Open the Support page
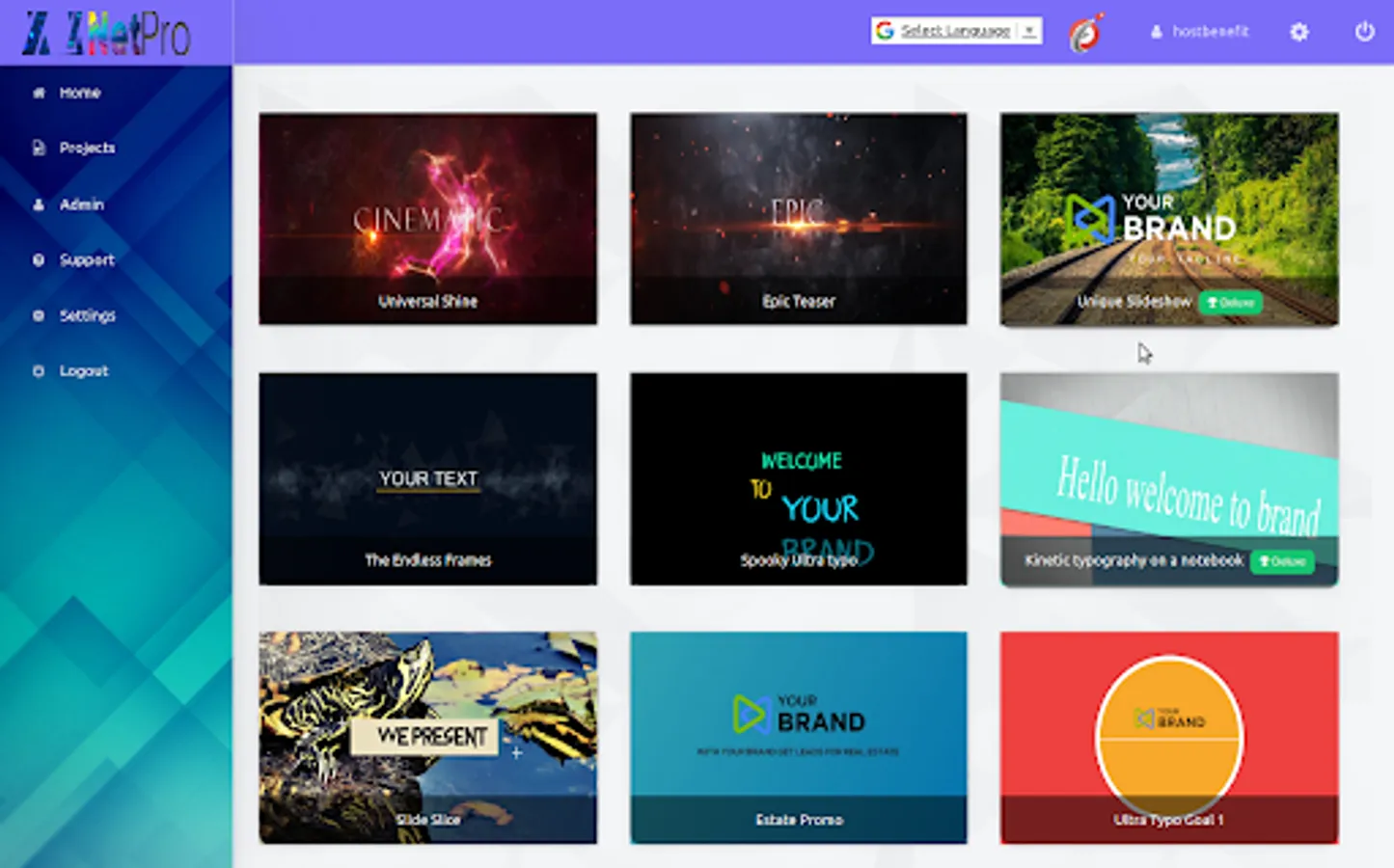1394x868 pixels. pyautogui.click(x=87, y=259)
